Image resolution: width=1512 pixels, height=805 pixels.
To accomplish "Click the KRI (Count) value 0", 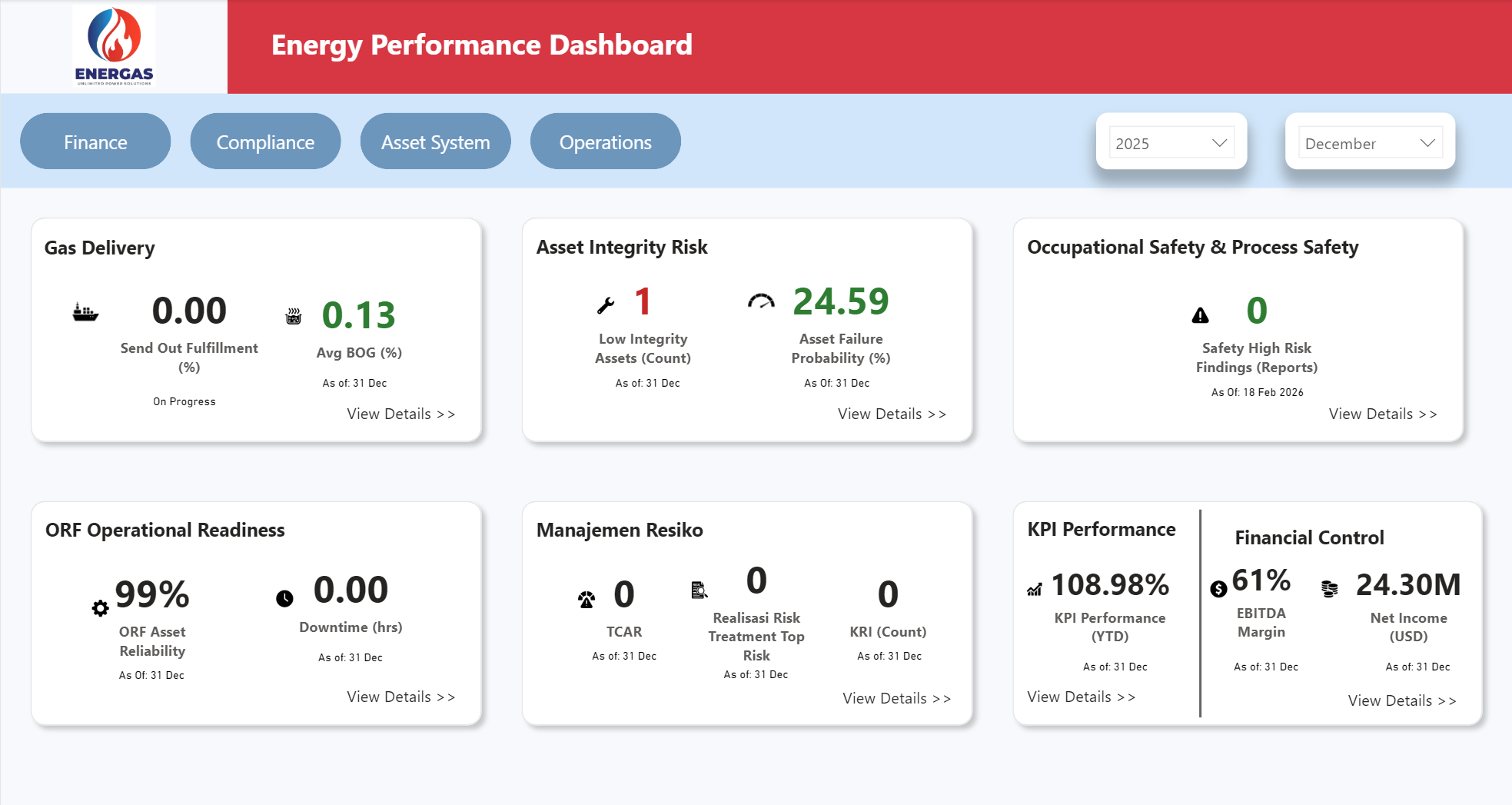I will pyautogui.click(x=888, y=594).
